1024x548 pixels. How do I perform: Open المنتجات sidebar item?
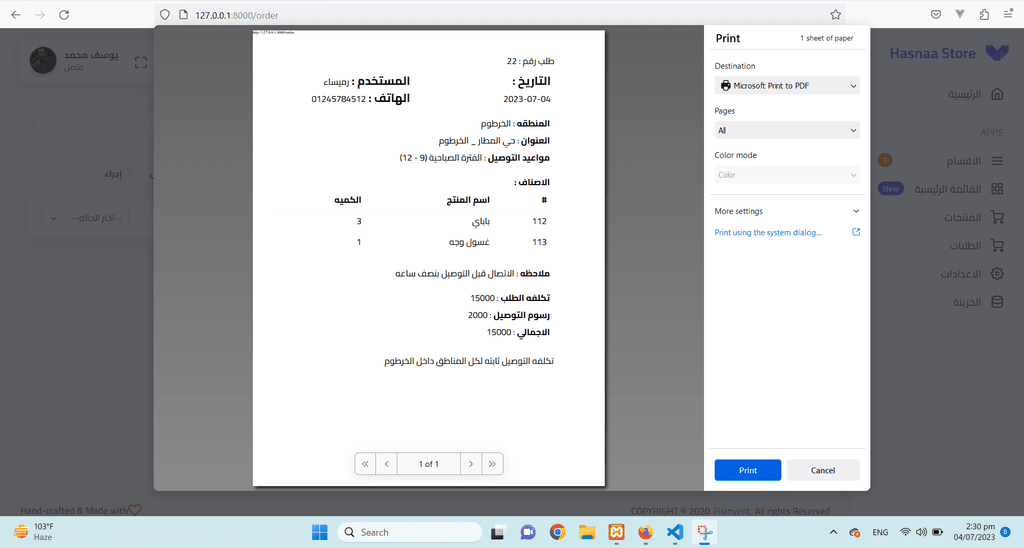tap(974, 217)
